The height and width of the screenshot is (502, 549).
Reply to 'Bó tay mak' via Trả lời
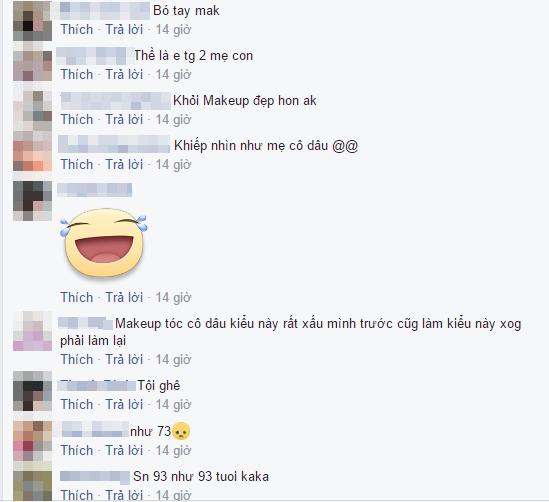click(x=124, y=29)
